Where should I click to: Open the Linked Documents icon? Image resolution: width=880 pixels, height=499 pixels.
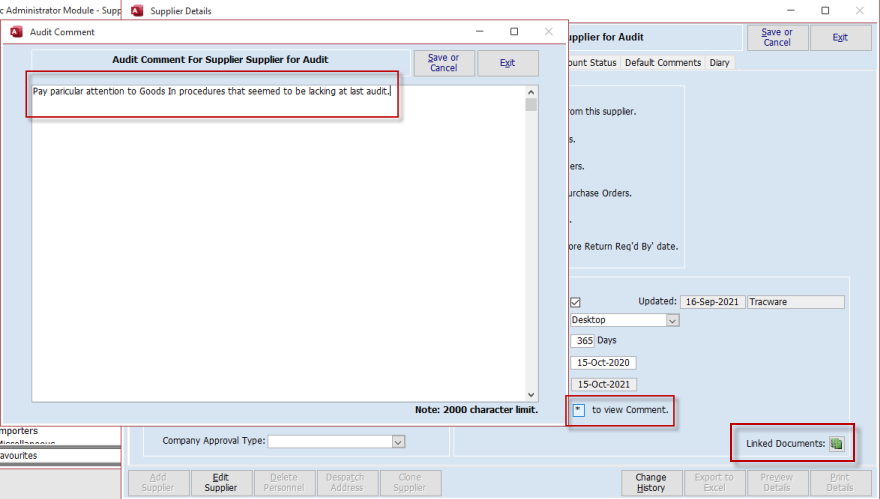point(836,443)
